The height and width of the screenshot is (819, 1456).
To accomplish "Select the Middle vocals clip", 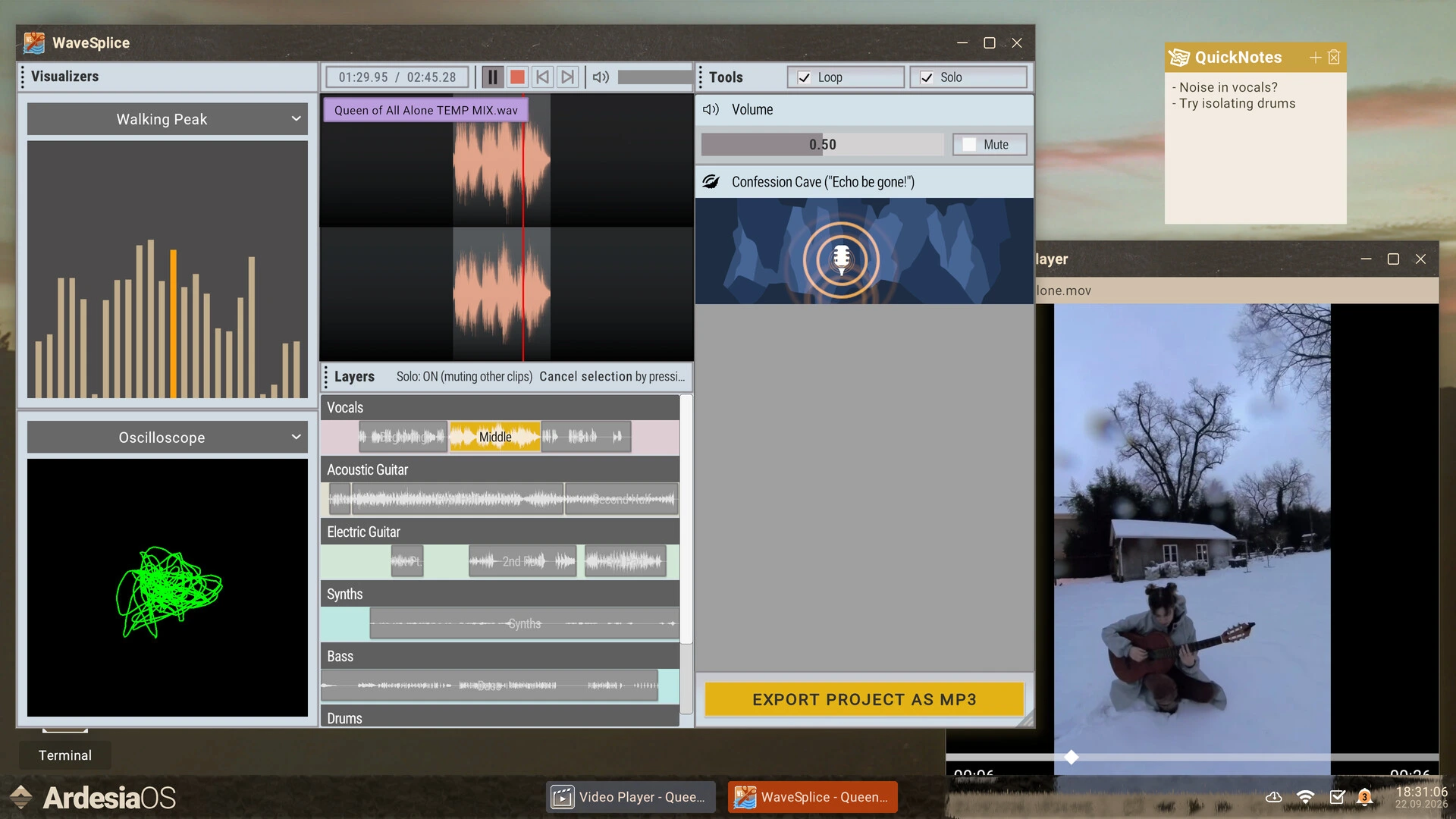I will click(495, 437).
